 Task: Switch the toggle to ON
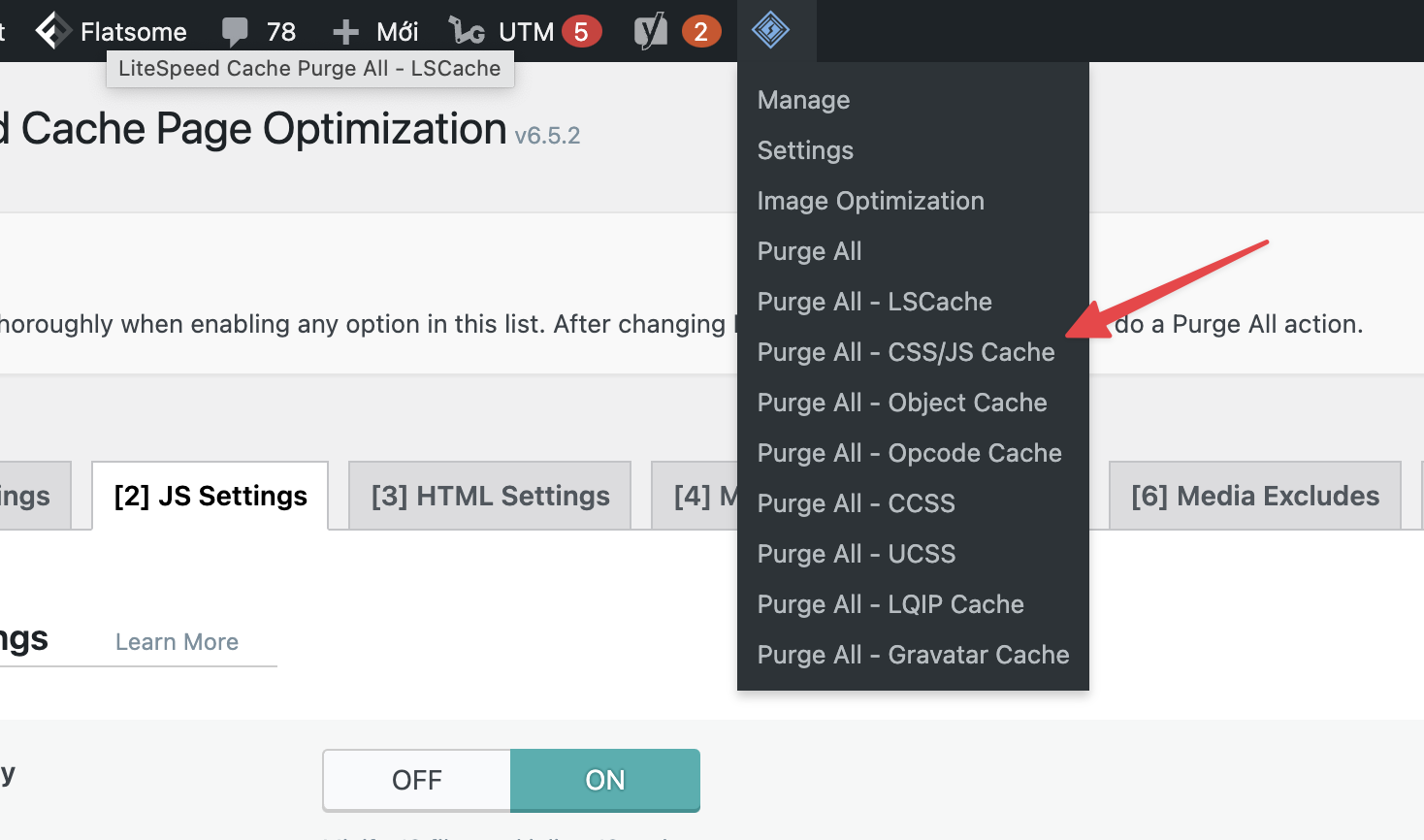pyautogui.click(x=604, y=780)
